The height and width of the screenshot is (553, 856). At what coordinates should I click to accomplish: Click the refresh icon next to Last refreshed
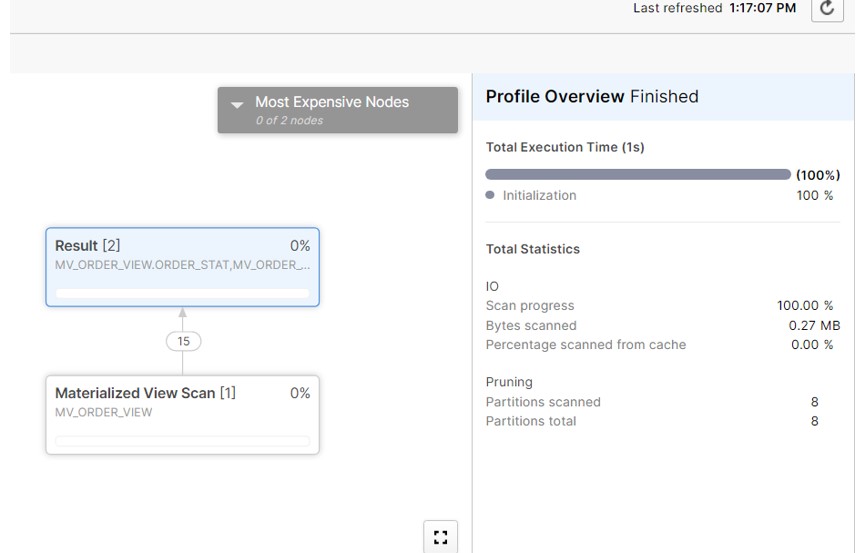pos(826,9)
